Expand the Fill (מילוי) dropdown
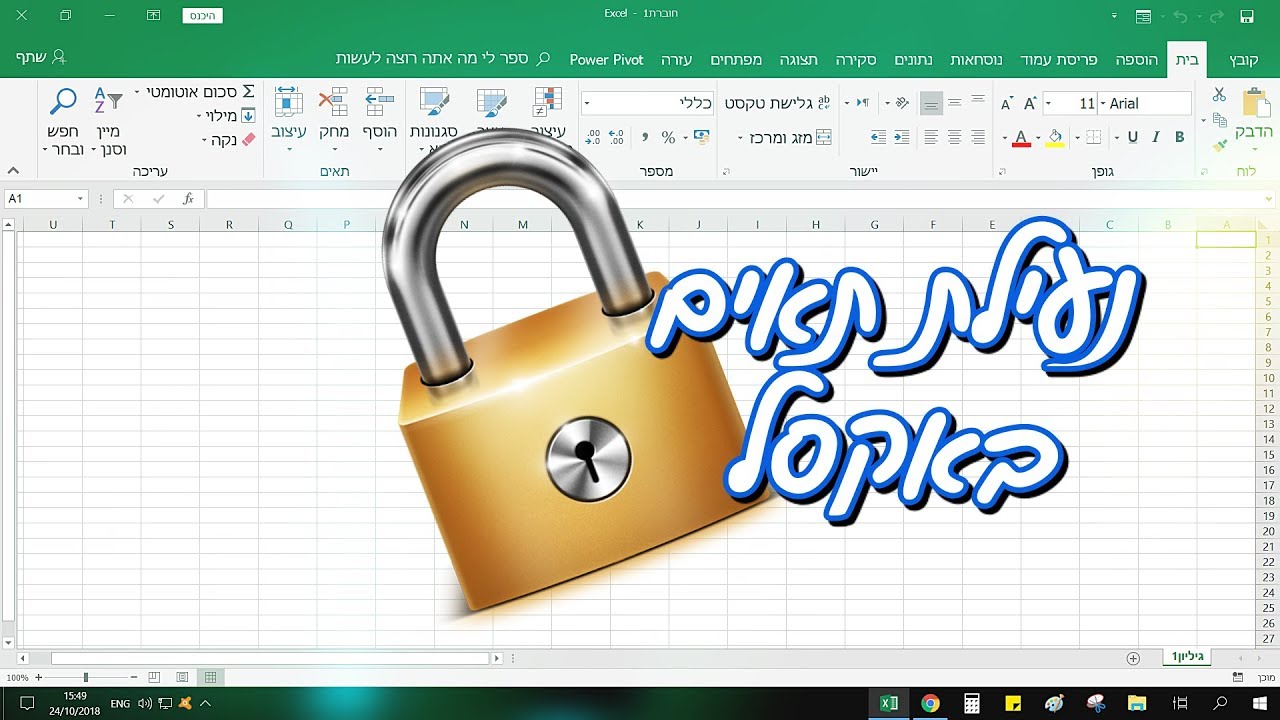The height and width of the screenshot is (720, 1280). tap(200, 116)
